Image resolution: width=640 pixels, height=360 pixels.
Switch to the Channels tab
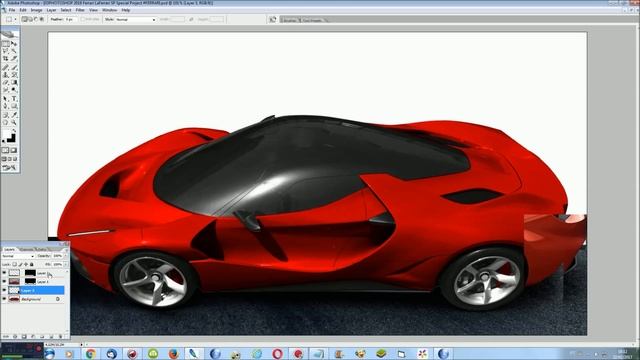pos(26,249)
